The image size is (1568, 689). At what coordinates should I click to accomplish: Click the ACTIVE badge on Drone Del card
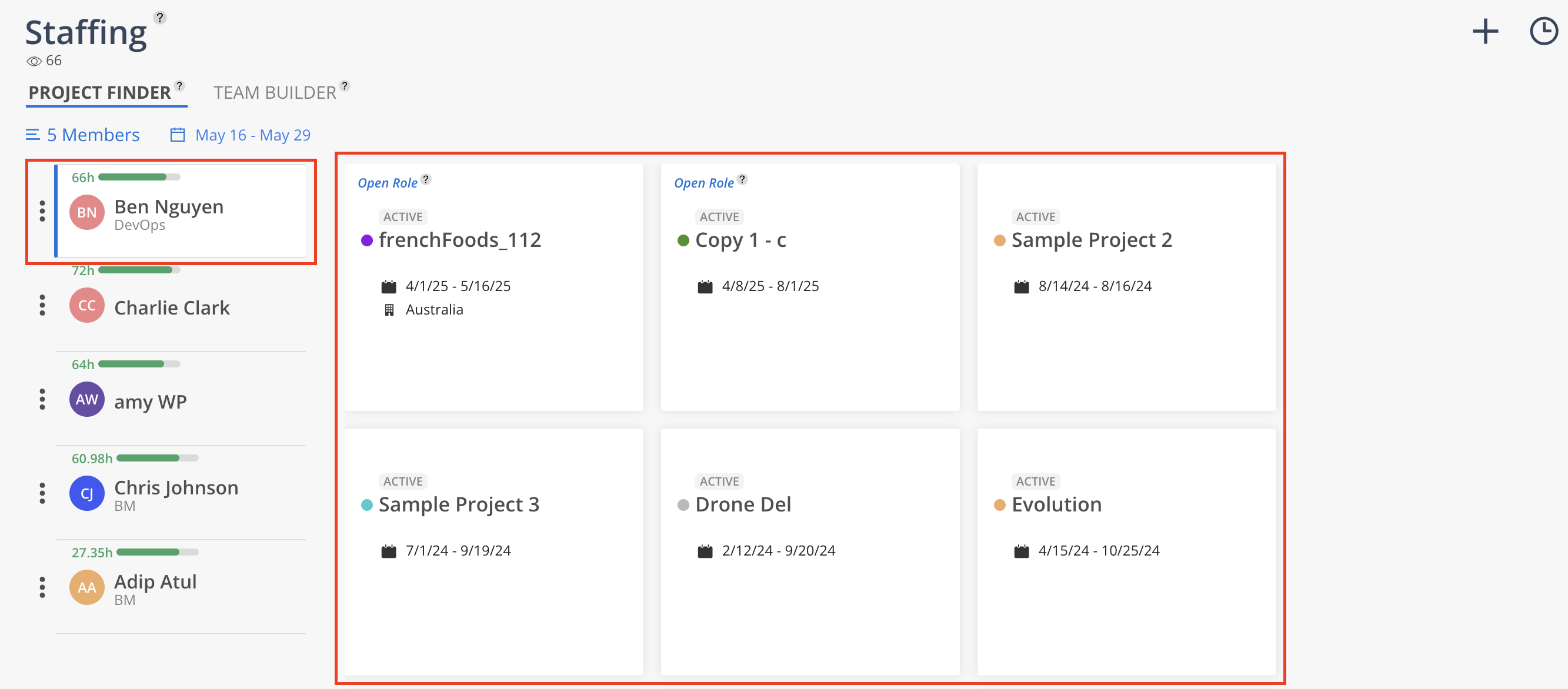719,481
